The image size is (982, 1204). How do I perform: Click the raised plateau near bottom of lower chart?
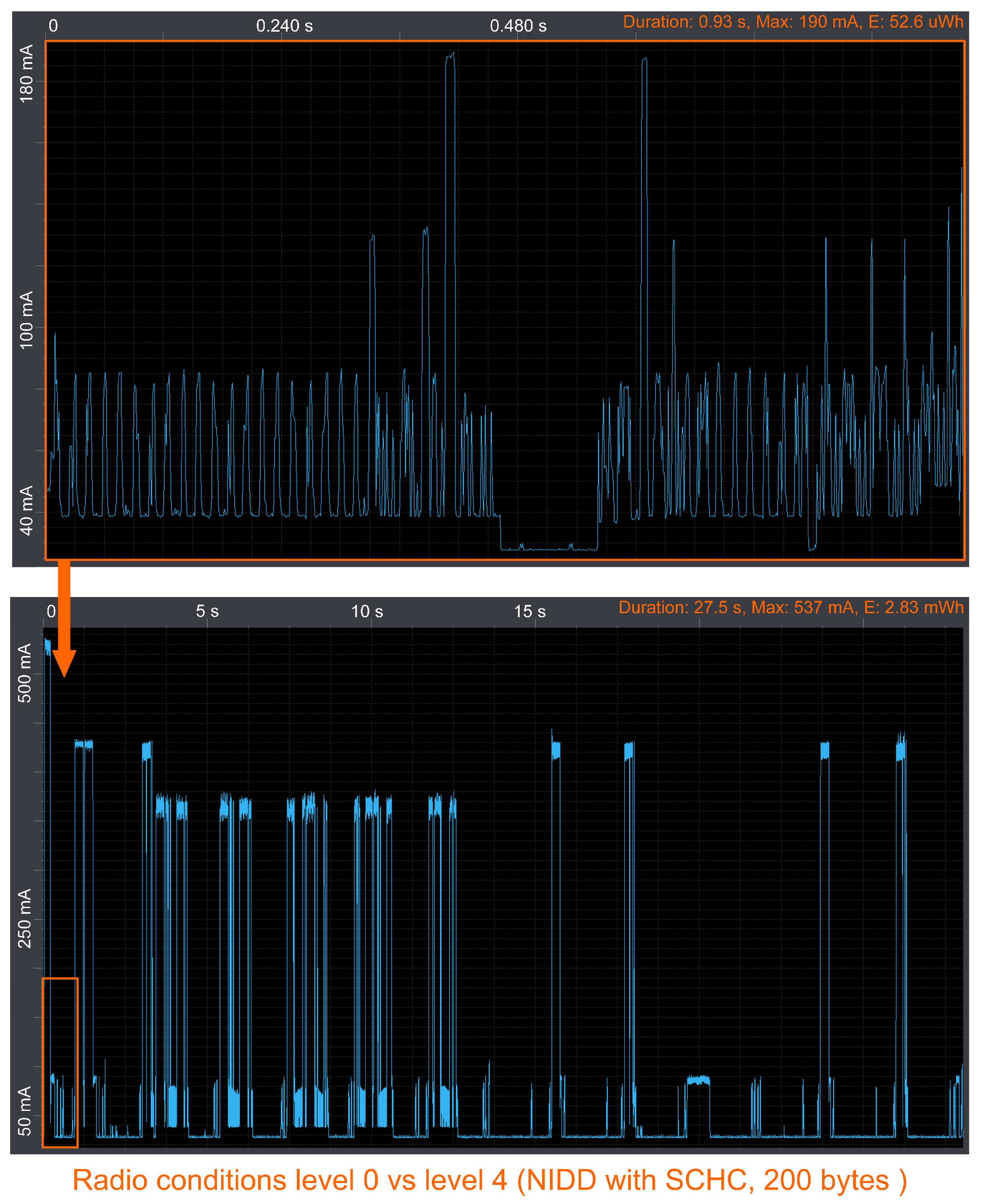(698, 1080)
